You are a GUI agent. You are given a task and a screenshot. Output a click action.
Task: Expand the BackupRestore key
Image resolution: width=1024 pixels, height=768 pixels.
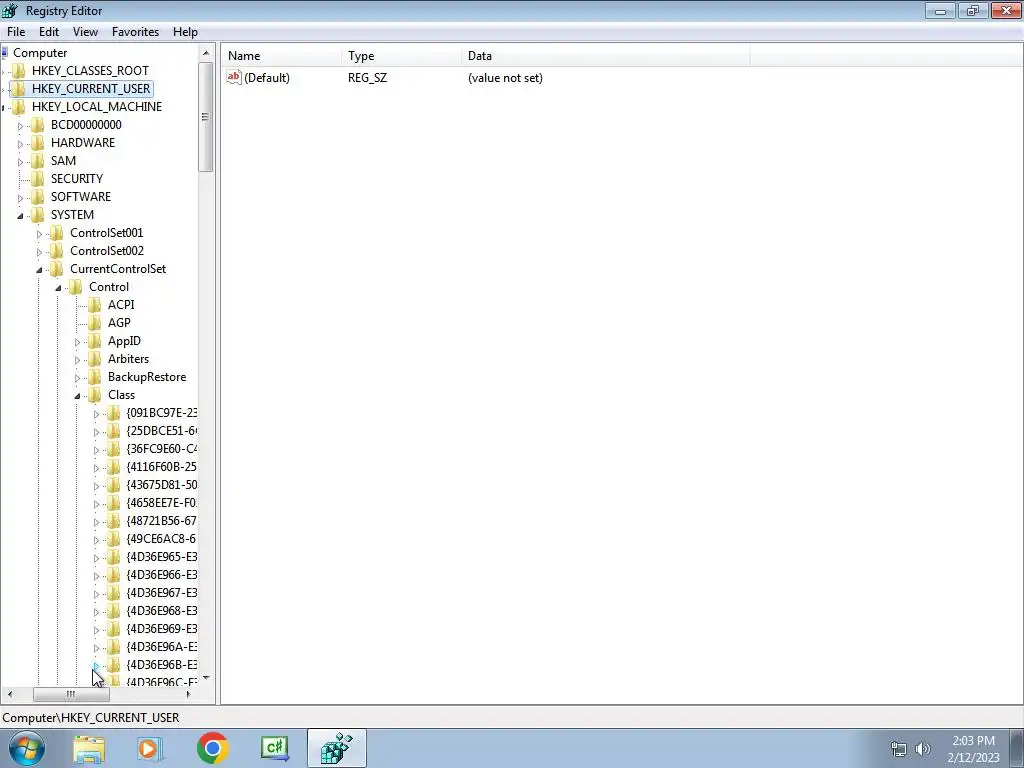tap(77, 377)
